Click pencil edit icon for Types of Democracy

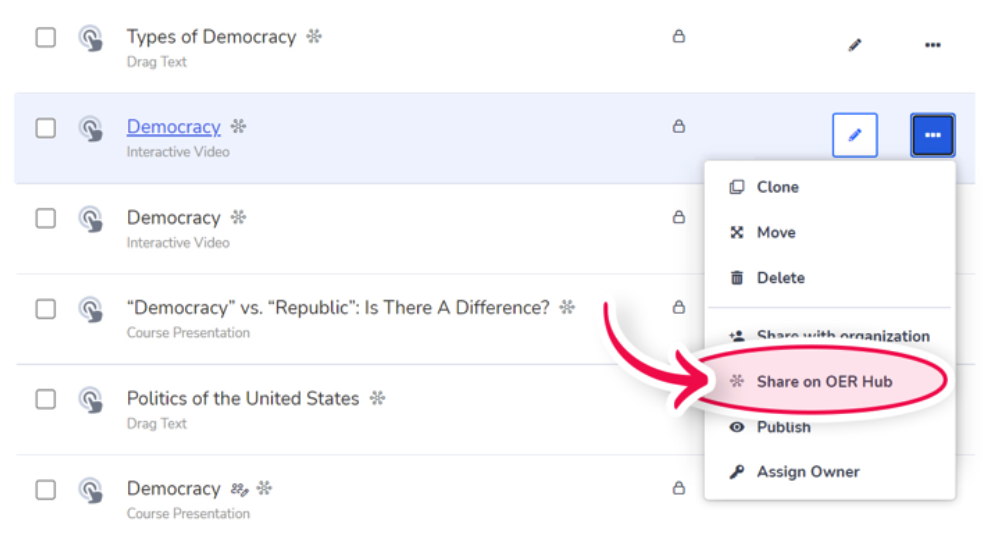coord(855,45)
